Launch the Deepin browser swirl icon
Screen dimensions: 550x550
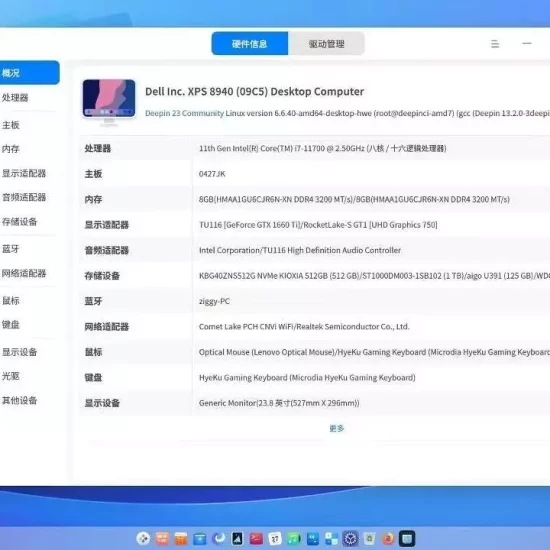219,538
